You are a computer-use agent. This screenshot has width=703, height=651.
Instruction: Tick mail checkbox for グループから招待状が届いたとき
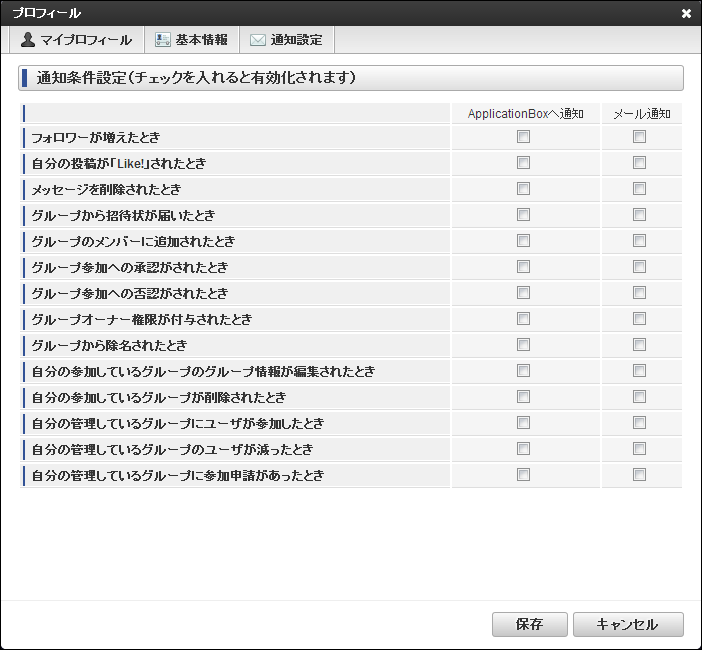[639, 214]
